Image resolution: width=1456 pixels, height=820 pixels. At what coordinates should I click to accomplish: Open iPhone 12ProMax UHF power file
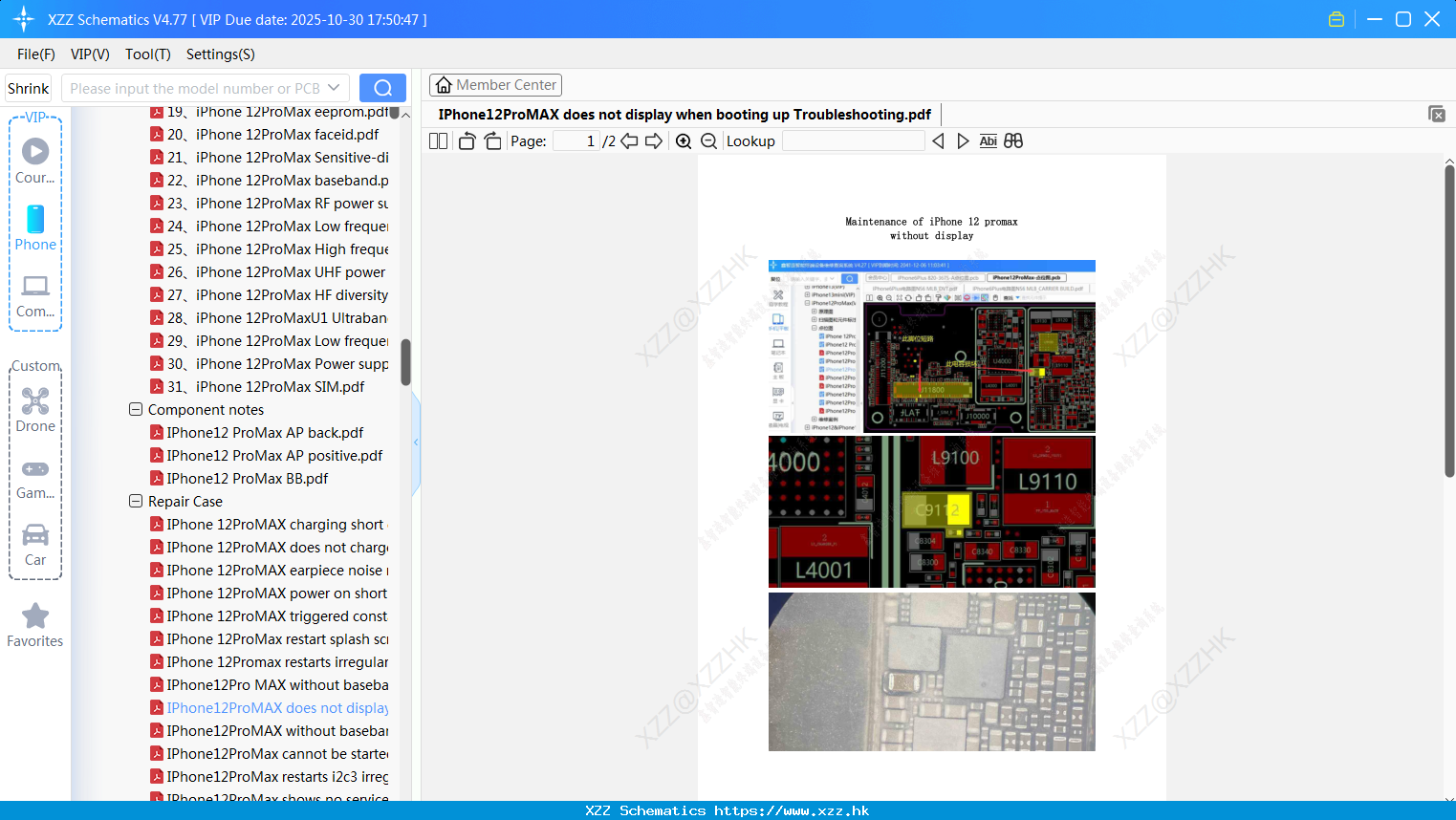pyautogui.click(x=268, y=272)
